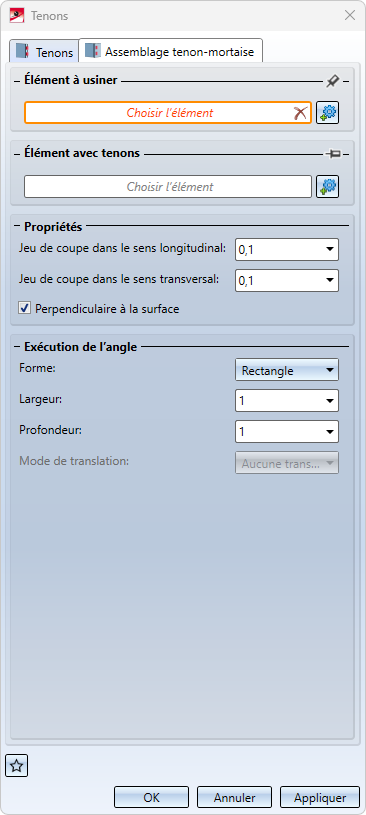Switch to the Tenons tab

[x=44, y=52]
